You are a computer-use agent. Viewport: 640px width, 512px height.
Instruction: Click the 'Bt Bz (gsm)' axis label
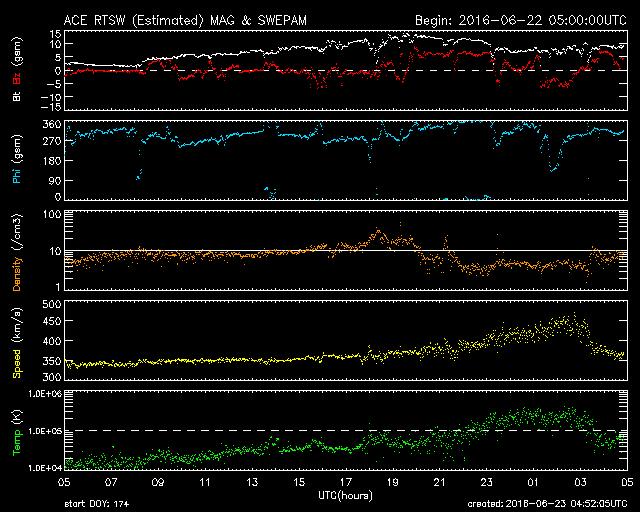[17, 69]
